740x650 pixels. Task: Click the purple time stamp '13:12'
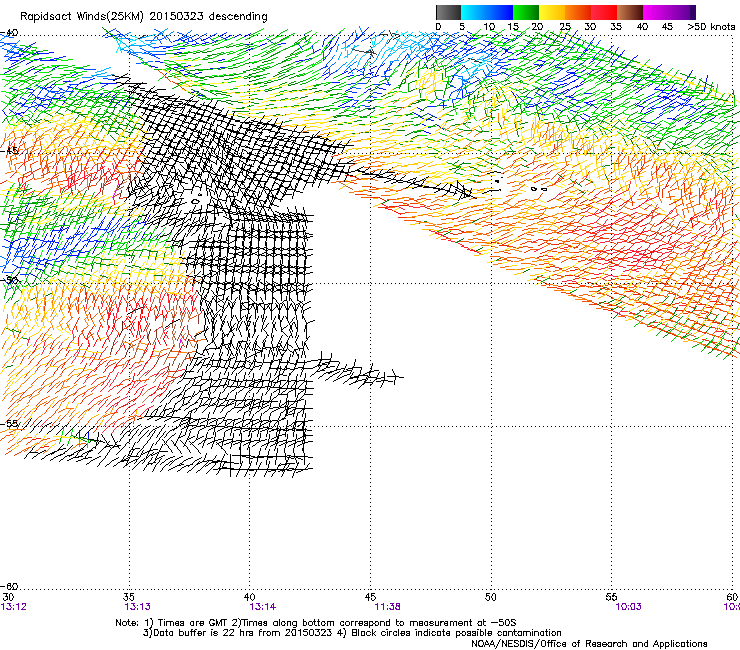pos(14,607)
